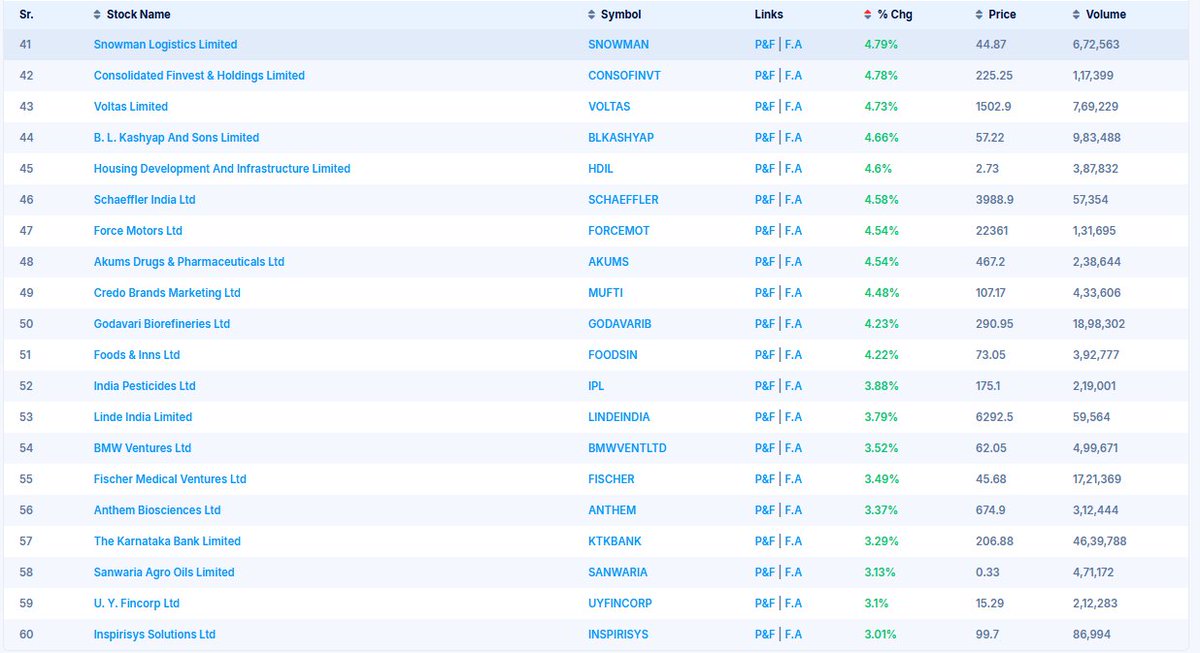This screenshot has height=653, width=1200.
Task: Click the FISCHER symbol link
Action: (x=611, y=478)
